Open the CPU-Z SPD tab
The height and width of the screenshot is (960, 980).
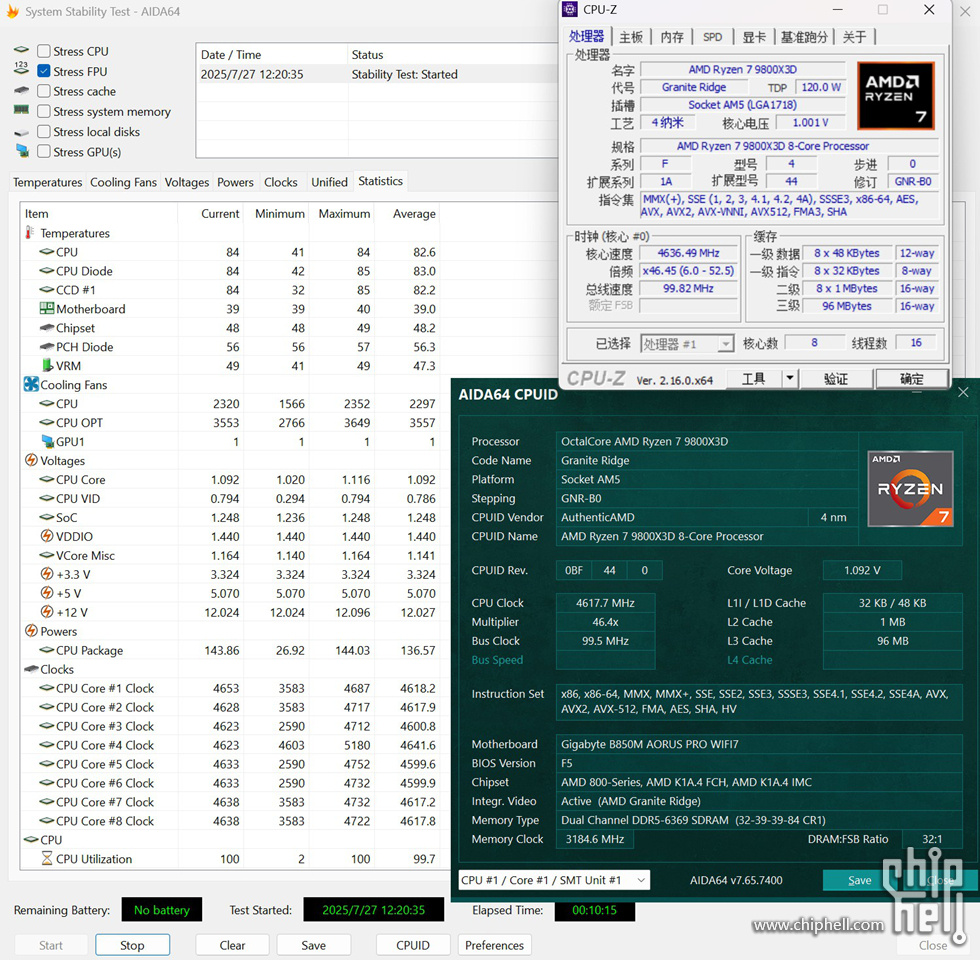pyautogui.click(x=712, y=37)
